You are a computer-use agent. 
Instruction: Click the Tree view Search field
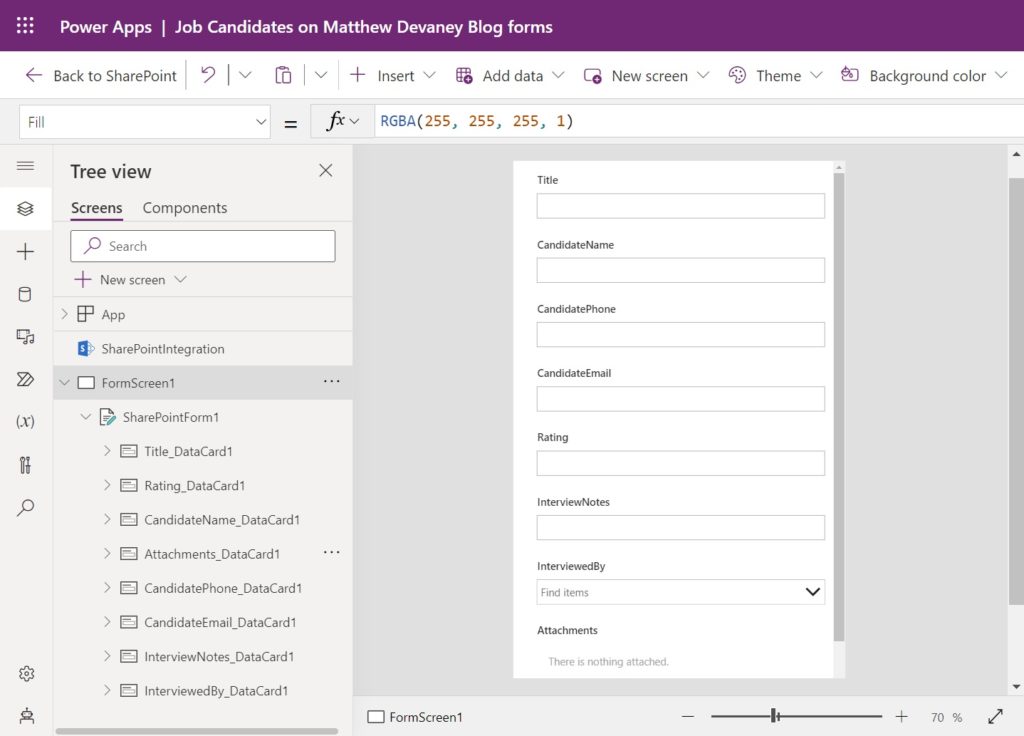click(x=202, y=246)
